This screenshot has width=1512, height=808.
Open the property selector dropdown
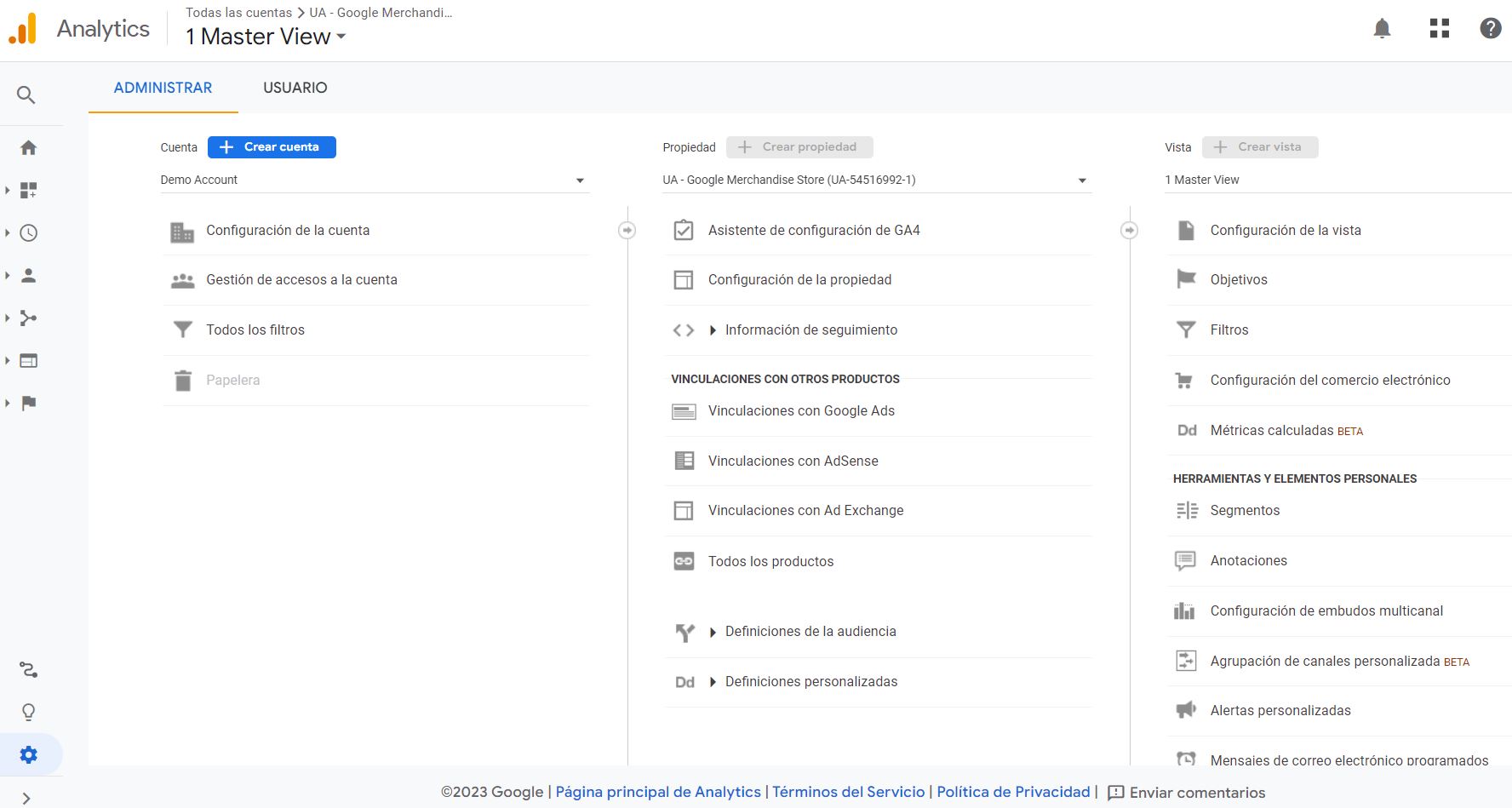click(875, 181)
